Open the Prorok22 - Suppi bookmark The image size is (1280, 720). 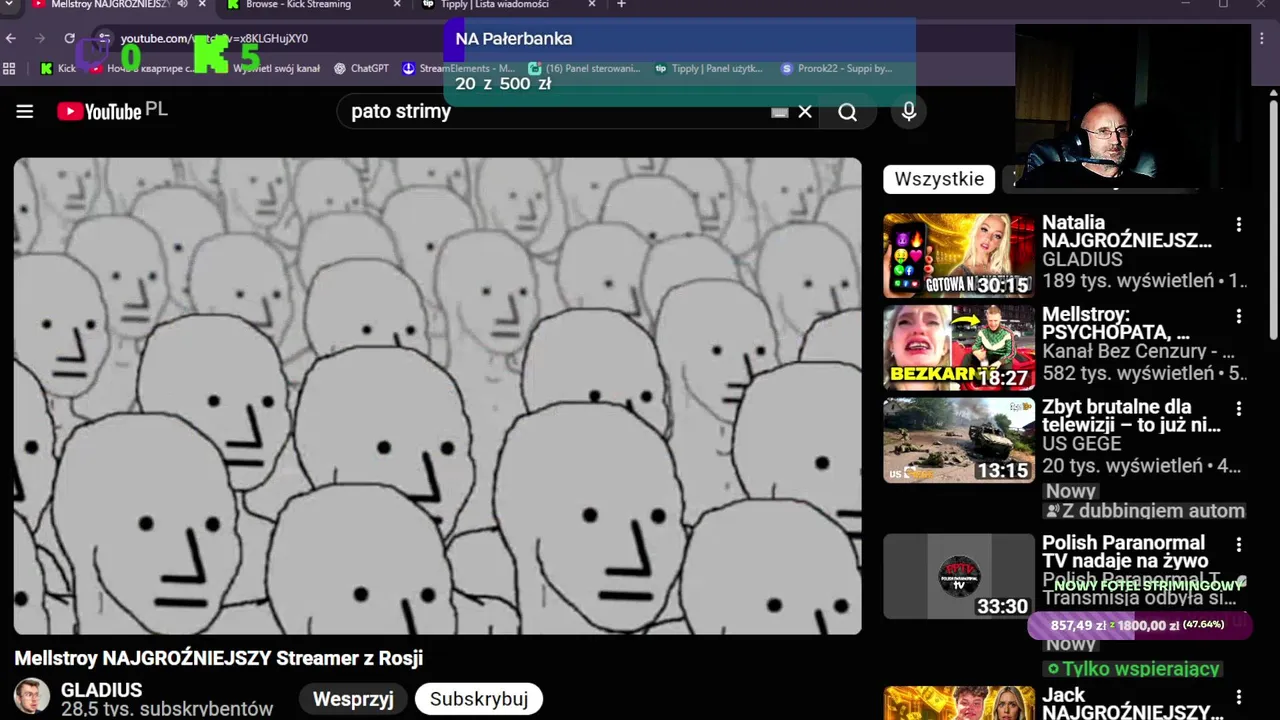(837, 68)
